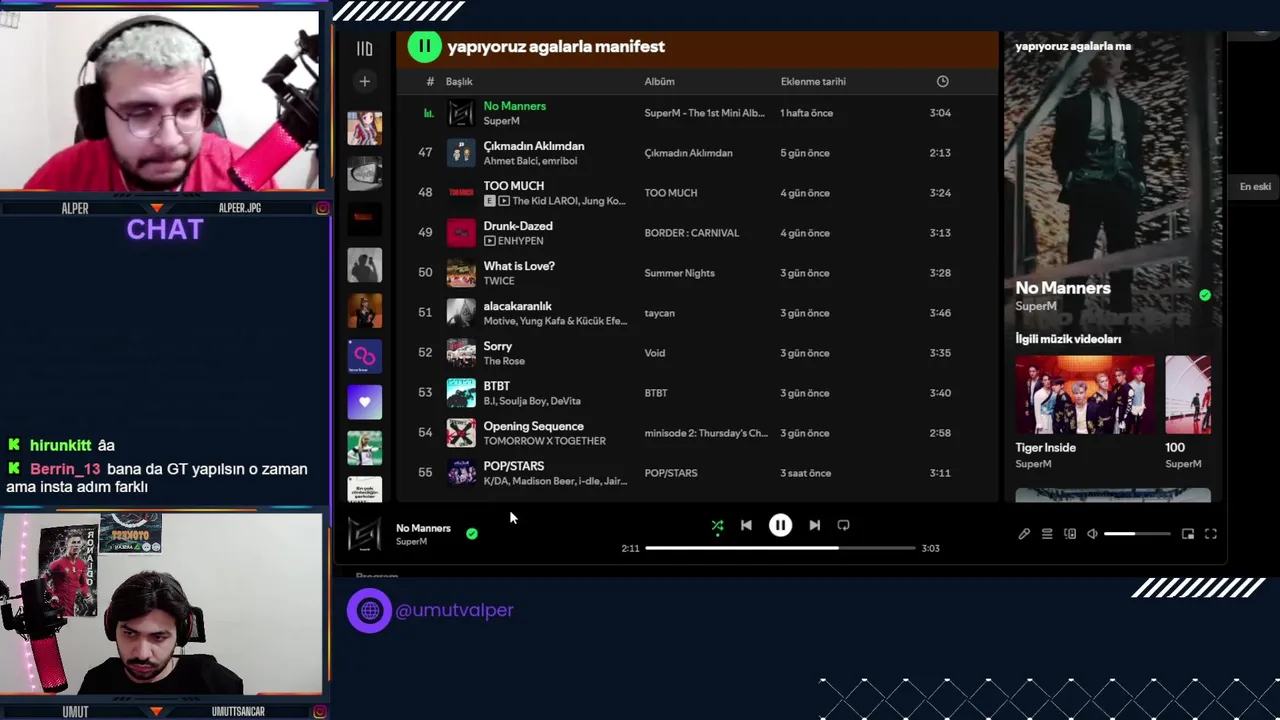Select the POP/STARS track title
Image resolution: width=1280 pixels, height=720 pixels.
[x=514, y=466]
